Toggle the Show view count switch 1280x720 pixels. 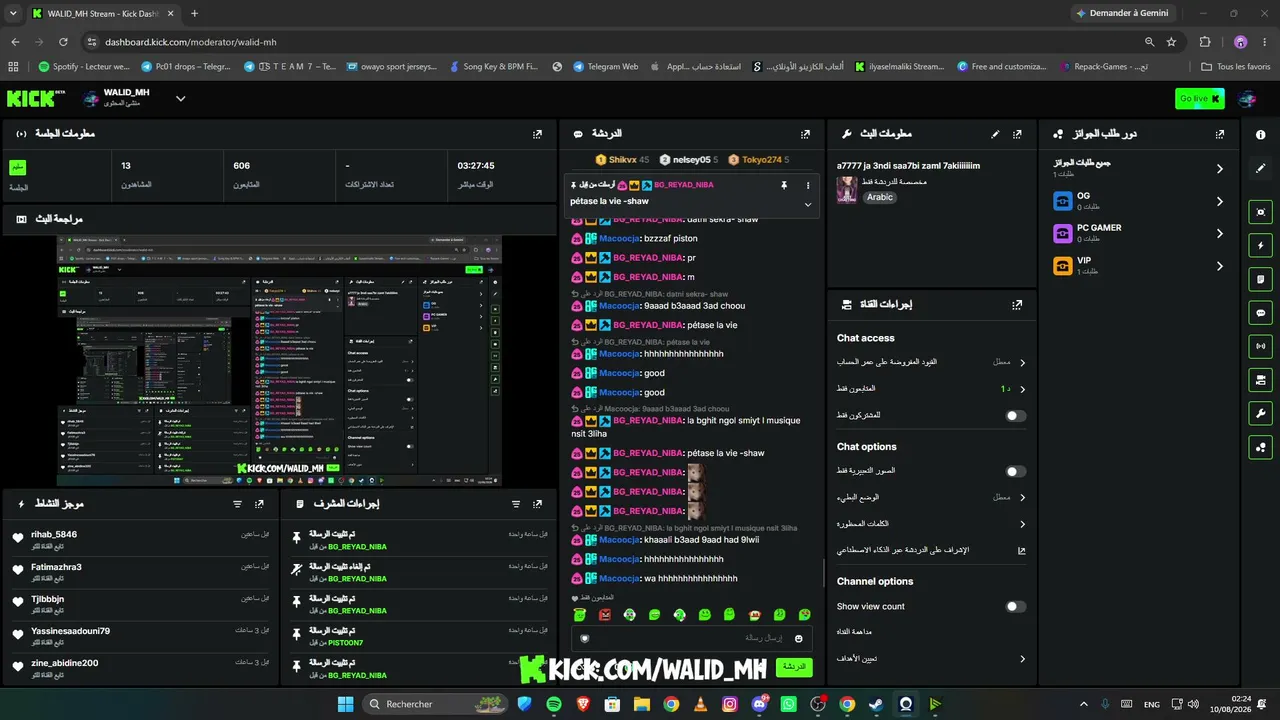(1015, 606)
